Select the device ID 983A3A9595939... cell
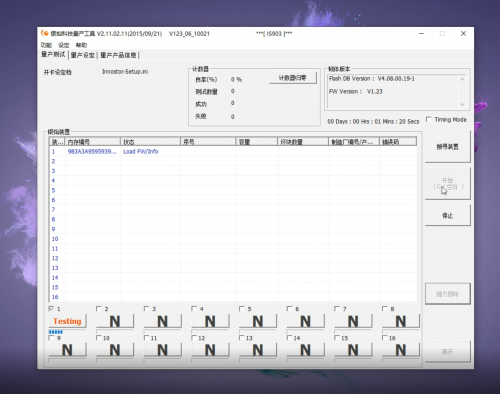This screenshot has width=500, height=394. pos(92,152)
